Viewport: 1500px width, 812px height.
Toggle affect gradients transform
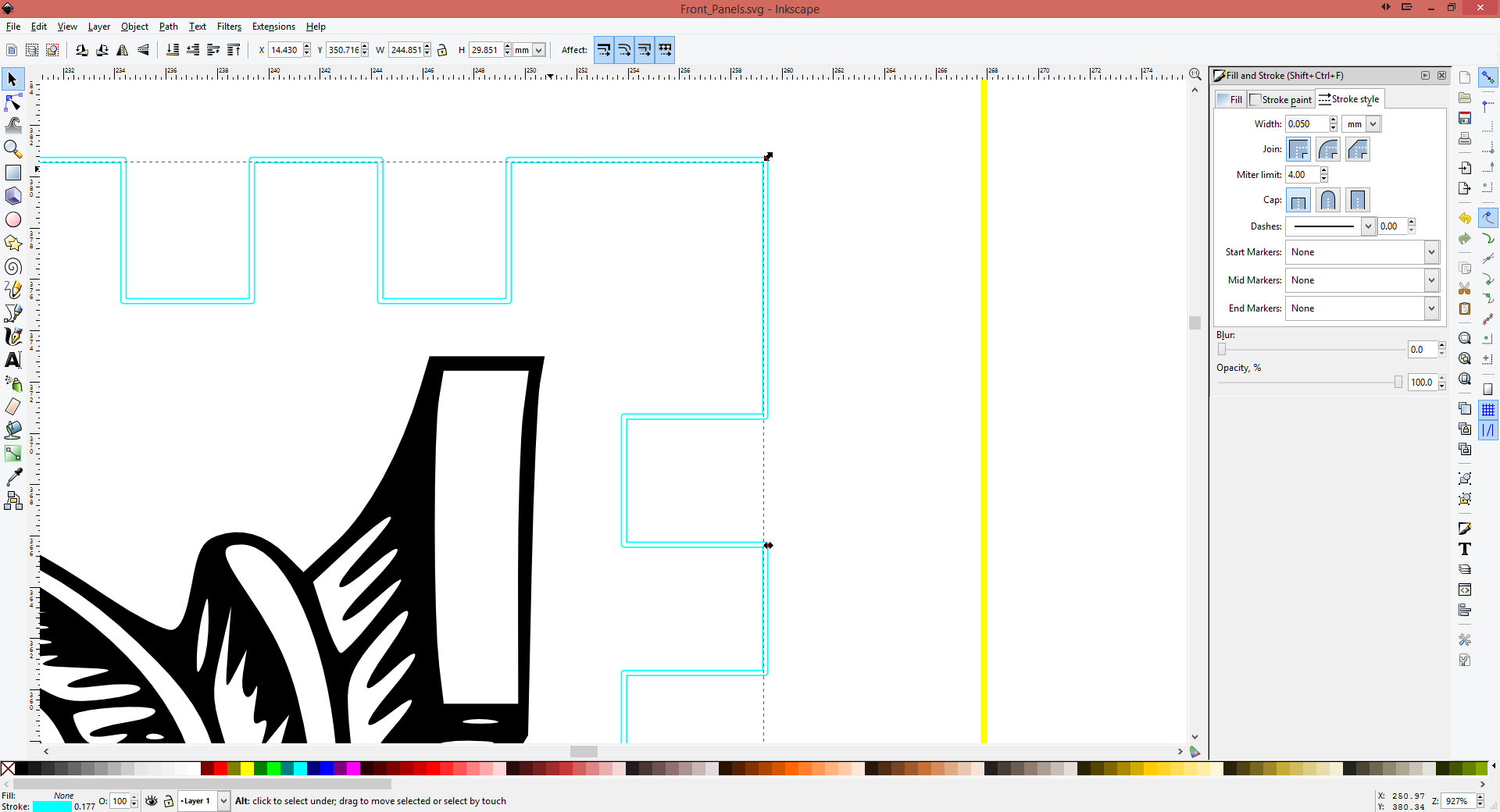point(645,50)
